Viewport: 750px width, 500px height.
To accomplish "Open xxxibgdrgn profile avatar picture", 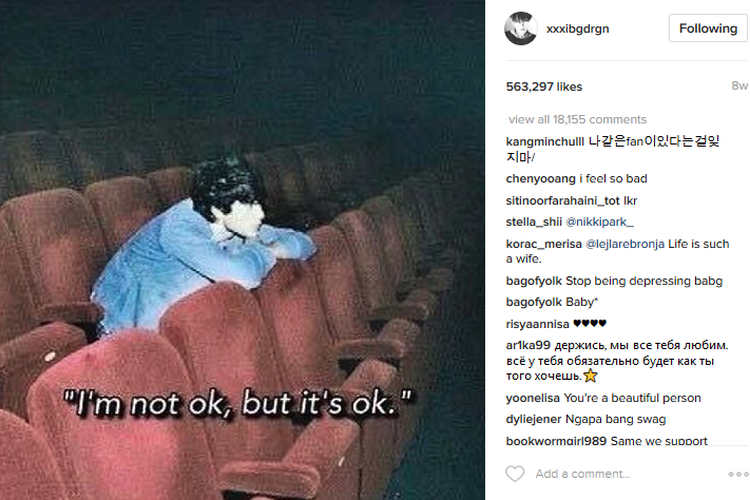I will click(x=520, y=29).
